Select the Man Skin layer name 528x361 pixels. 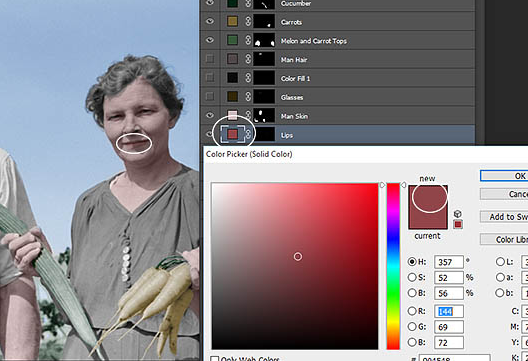coord(294,117)
